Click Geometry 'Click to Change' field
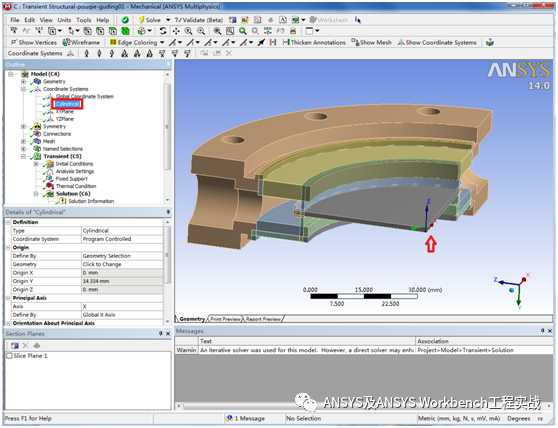 (122, 264)
